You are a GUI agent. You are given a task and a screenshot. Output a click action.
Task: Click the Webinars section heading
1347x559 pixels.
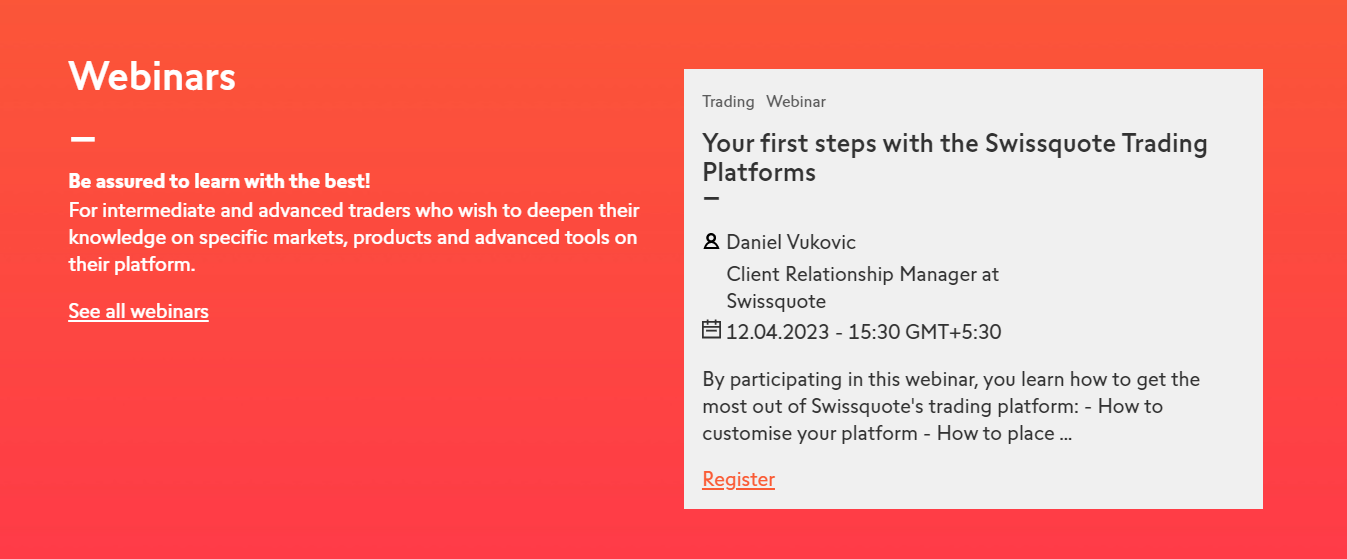(152, 76)
